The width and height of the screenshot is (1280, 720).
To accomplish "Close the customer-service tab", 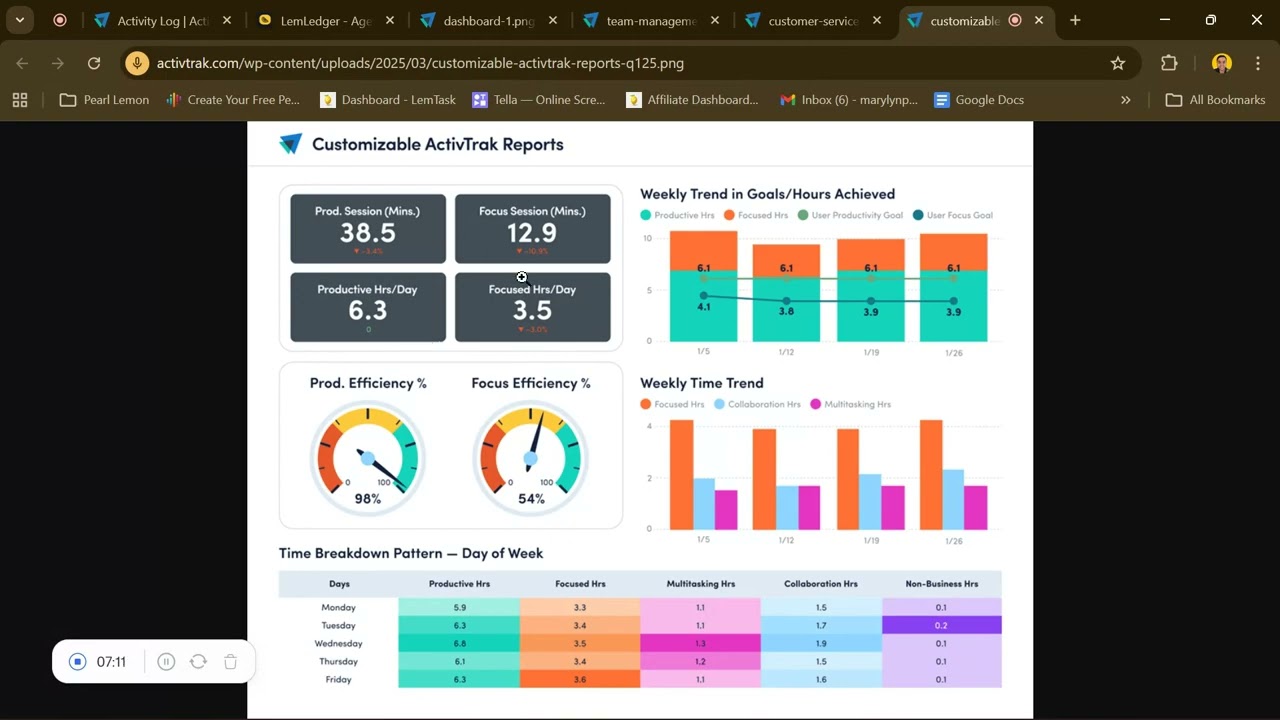I will pos(878,20).
